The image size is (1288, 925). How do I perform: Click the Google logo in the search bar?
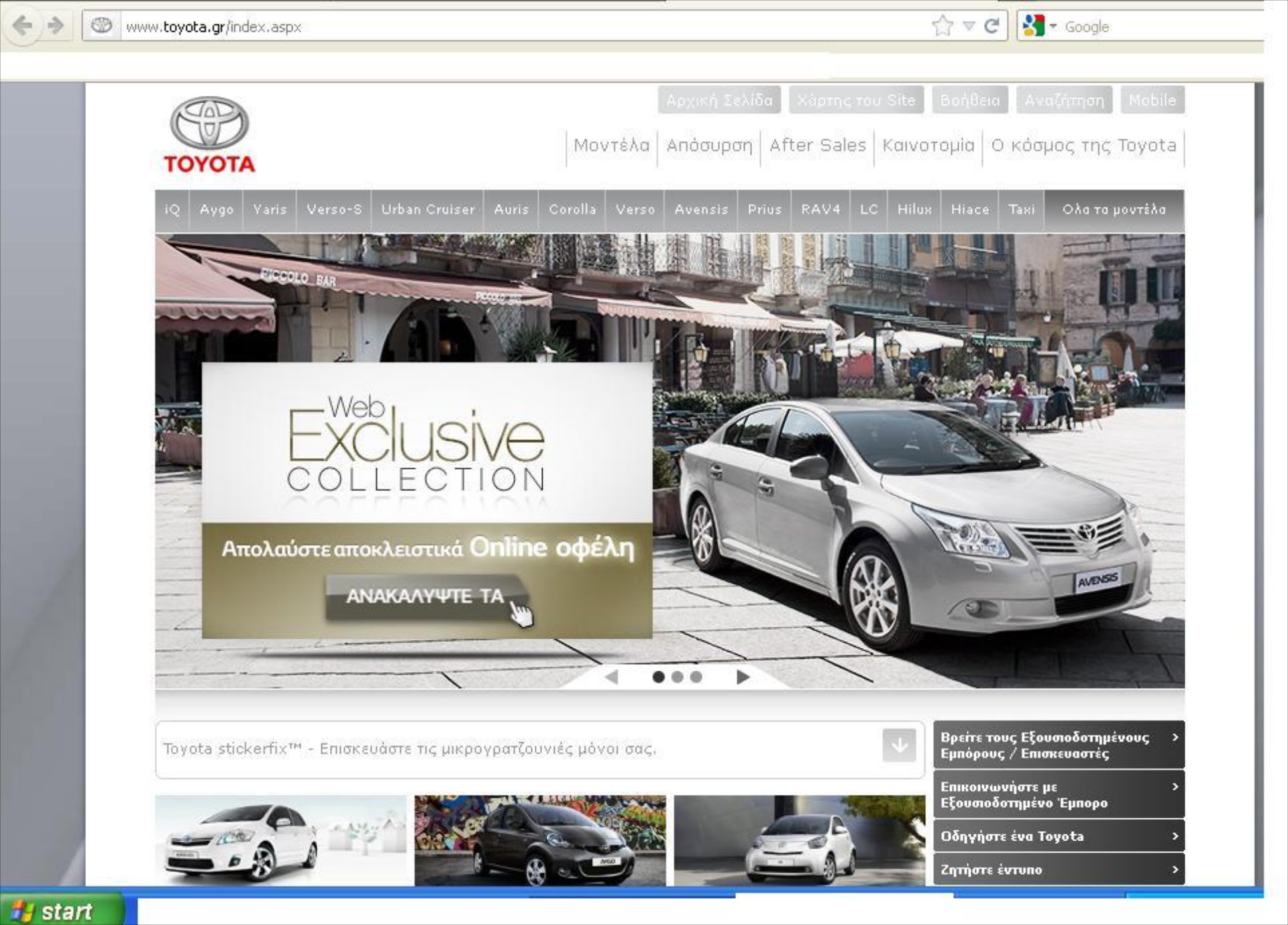[1033, 25]
